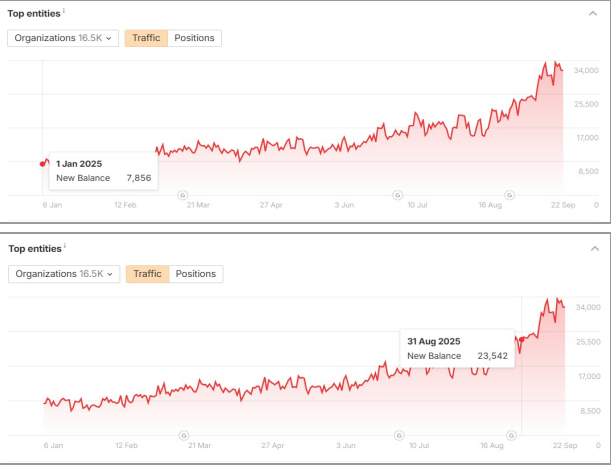Screen dimensions: 611x467
Task: Click the Google update marker near 10 Jul, lower chart
Action: click(400, 435)
